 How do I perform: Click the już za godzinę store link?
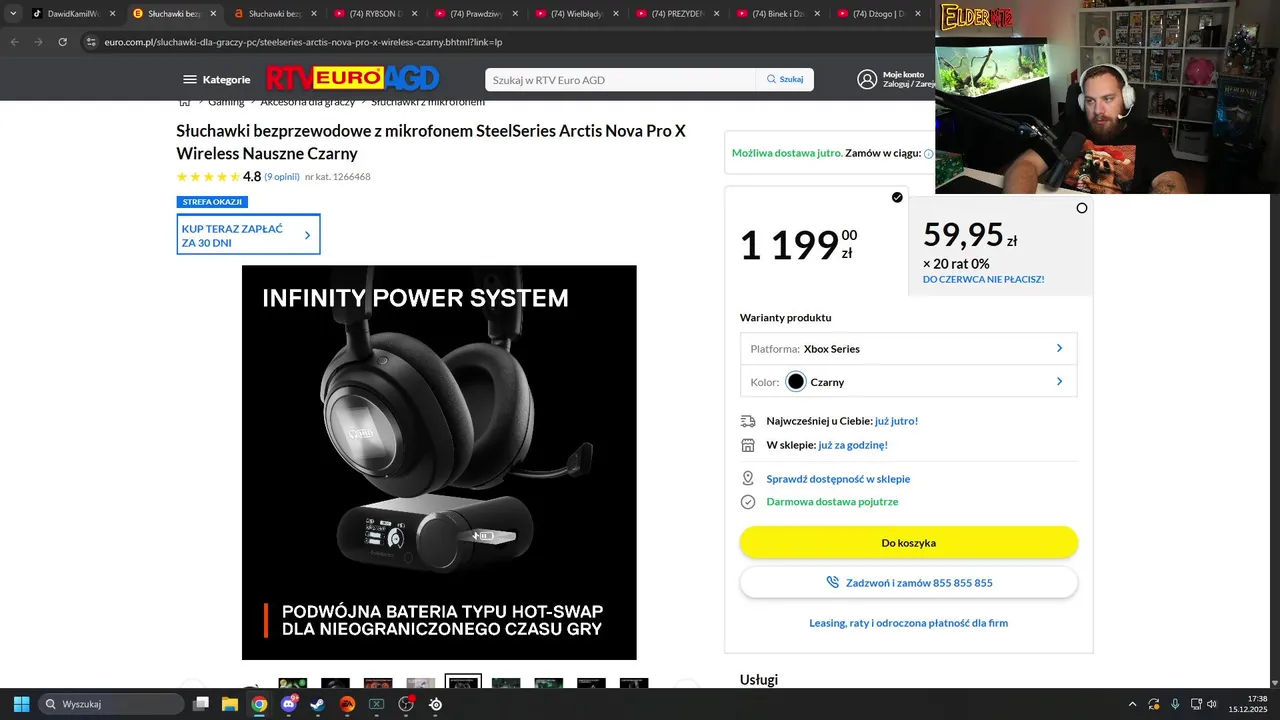(x=853, y=445)
